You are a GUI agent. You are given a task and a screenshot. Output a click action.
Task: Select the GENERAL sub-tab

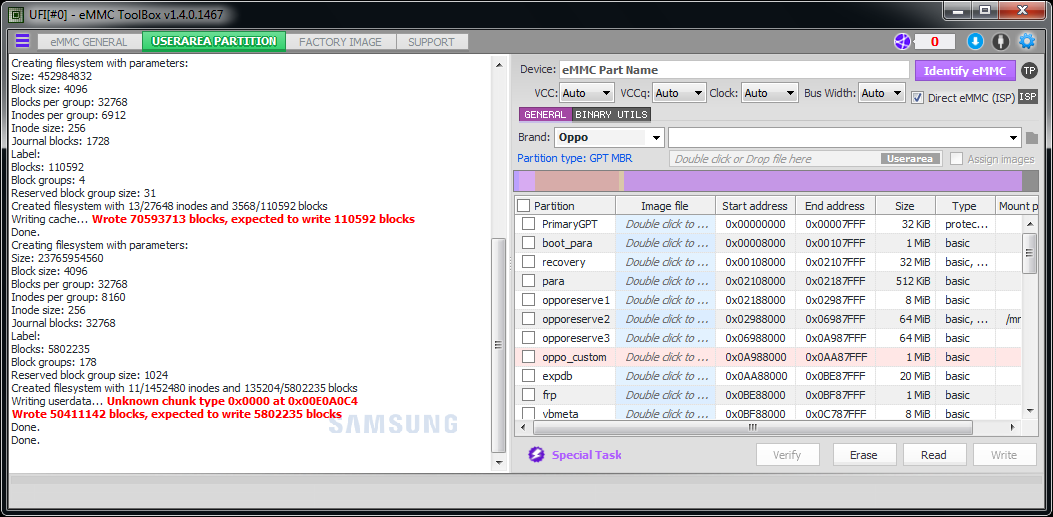click(545, 114)
